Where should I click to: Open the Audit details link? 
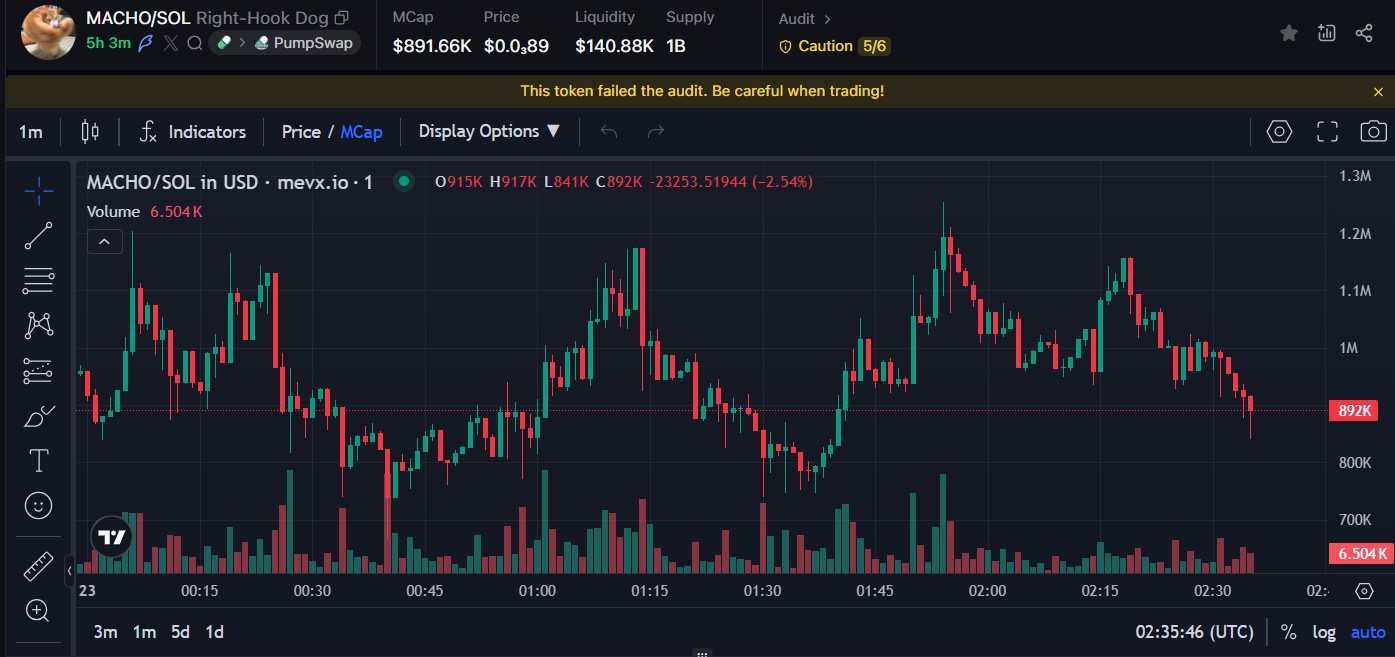click(805, 19)
